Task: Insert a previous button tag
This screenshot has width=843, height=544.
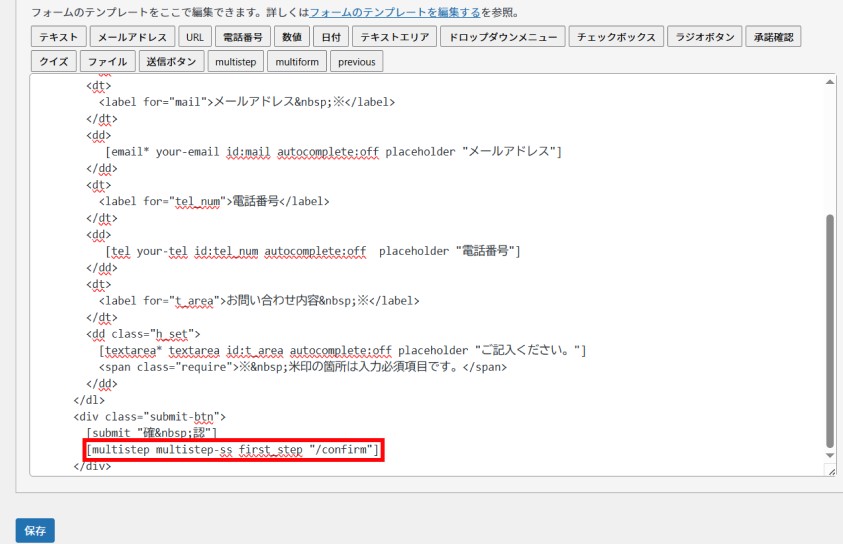Action: pos(356,62)
